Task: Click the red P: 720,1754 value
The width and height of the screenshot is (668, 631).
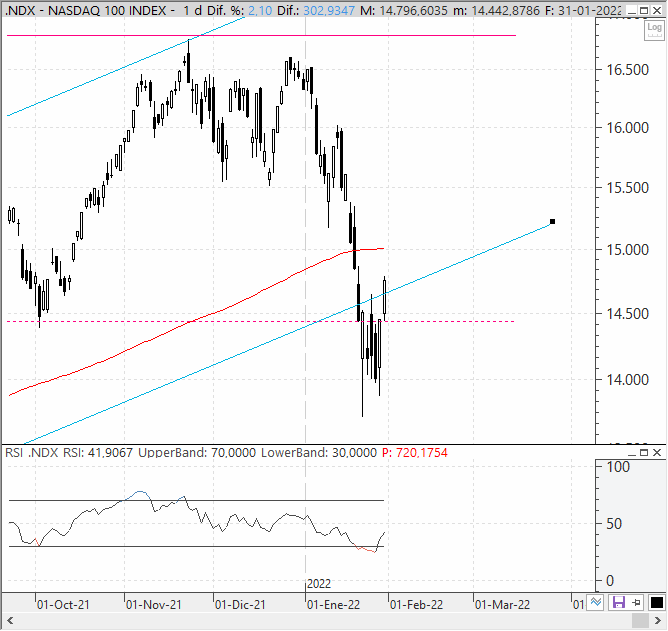Action: pos(415,452)
